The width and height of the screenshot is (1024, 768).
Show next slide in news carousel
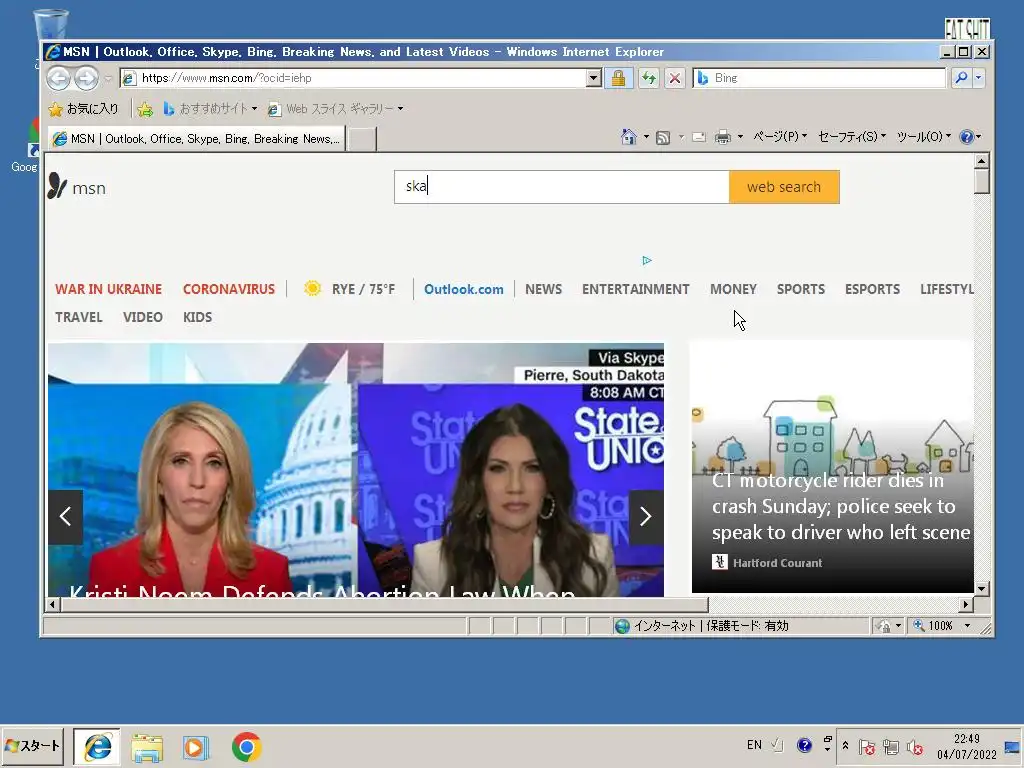coord(646,517)
